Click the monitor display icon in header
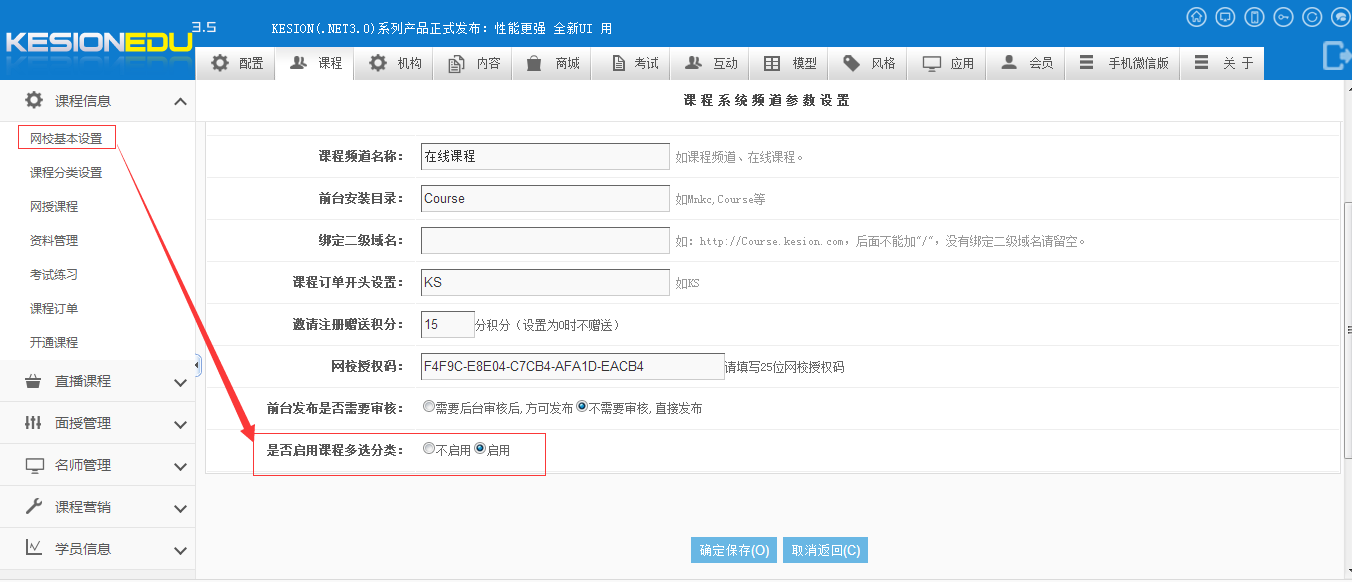1352x582 pixels. coord(1225,17)
